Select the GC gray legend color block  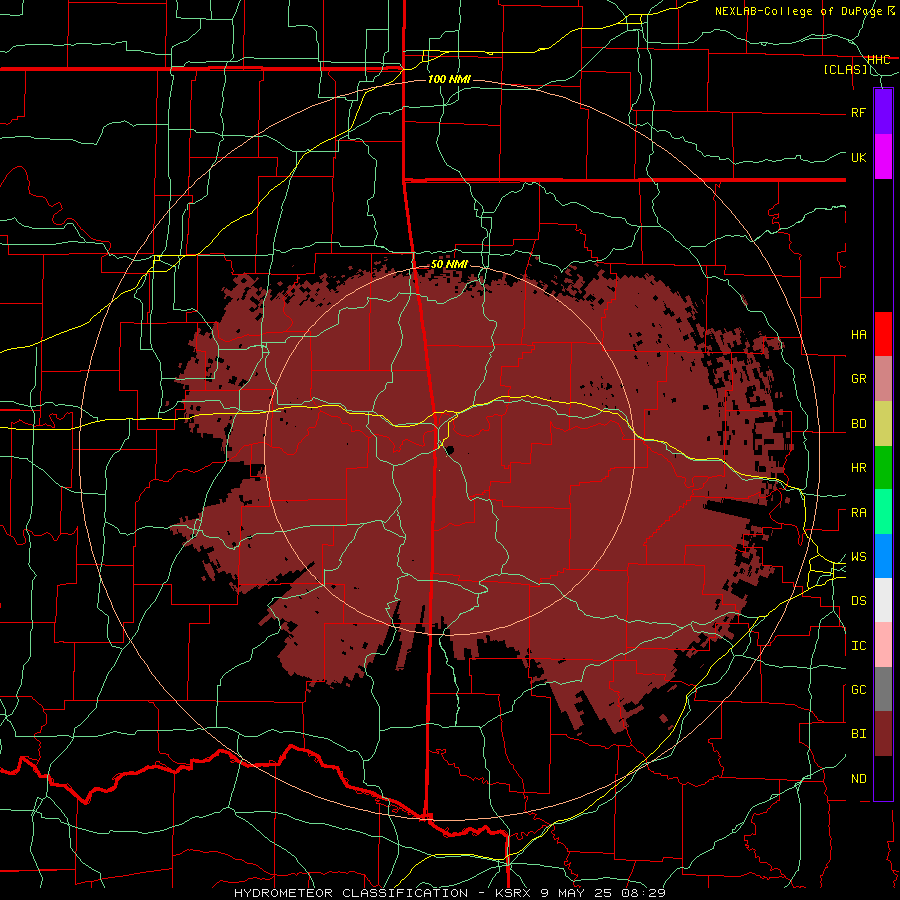click(x=883, y=689)
